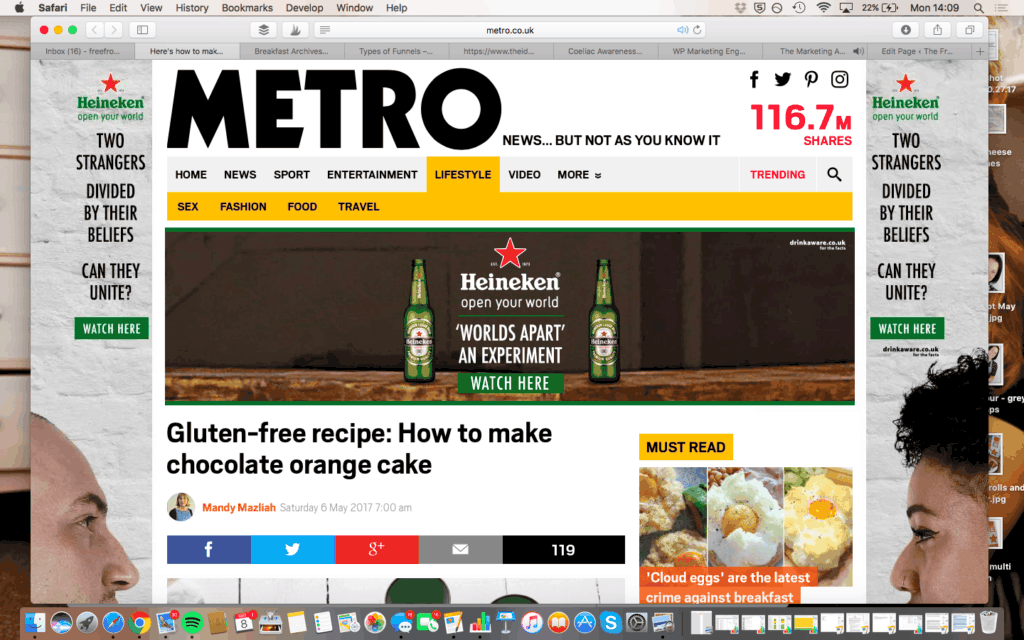The height and width of the screenshot is (640, 1024).
Task: Open the Apple menu
Action: [x=18, y=8]
